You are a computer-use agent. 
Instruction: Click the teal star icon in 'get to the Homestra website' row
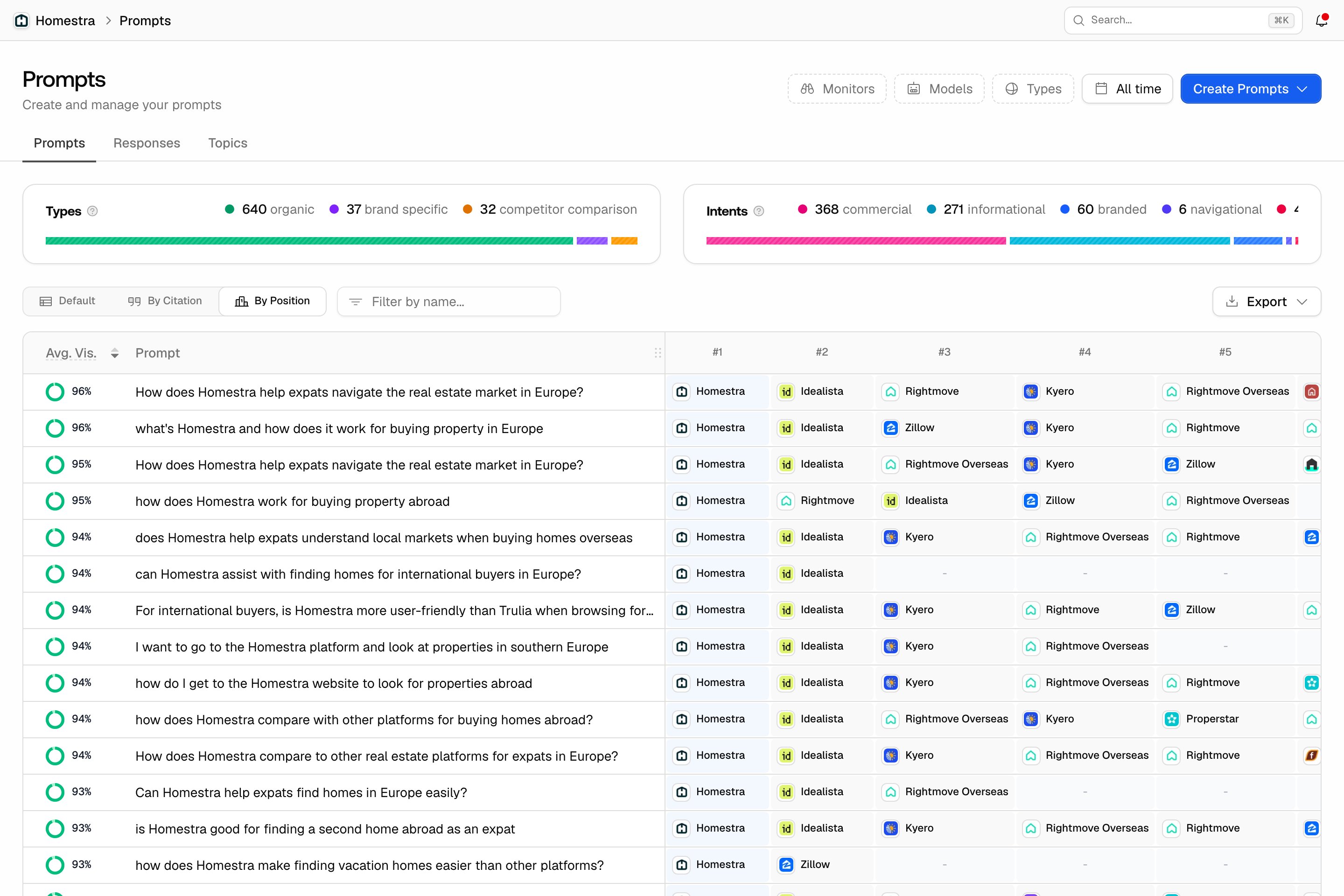pyautogui.click(x=1311, y=683)
